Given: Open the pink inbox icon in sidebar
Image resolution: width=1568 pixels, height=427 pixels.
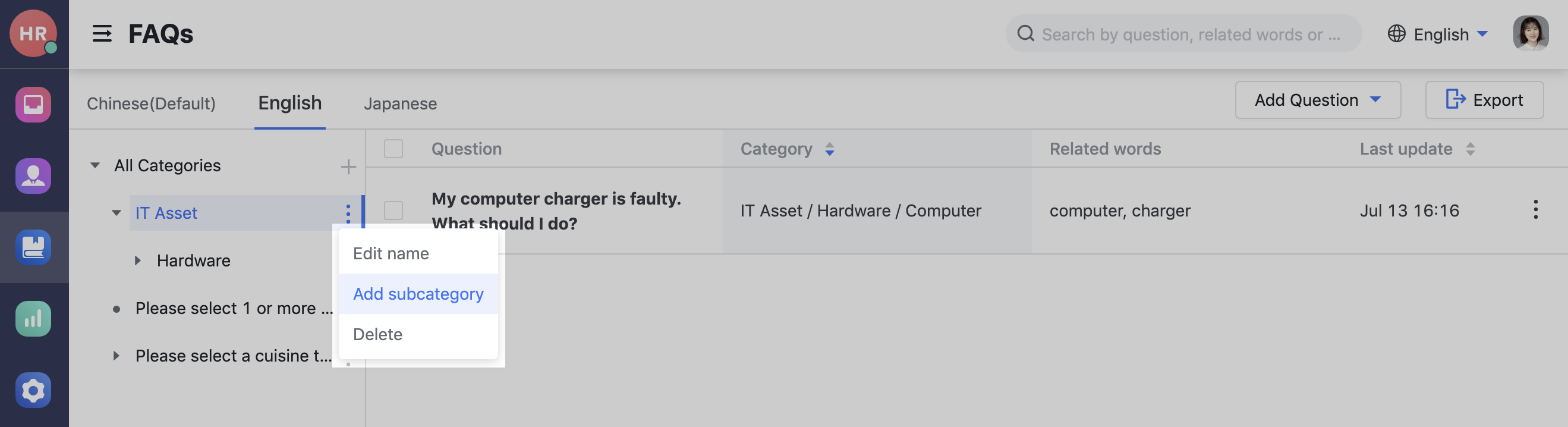Looking at the screenshot, I should click(33, 105).
